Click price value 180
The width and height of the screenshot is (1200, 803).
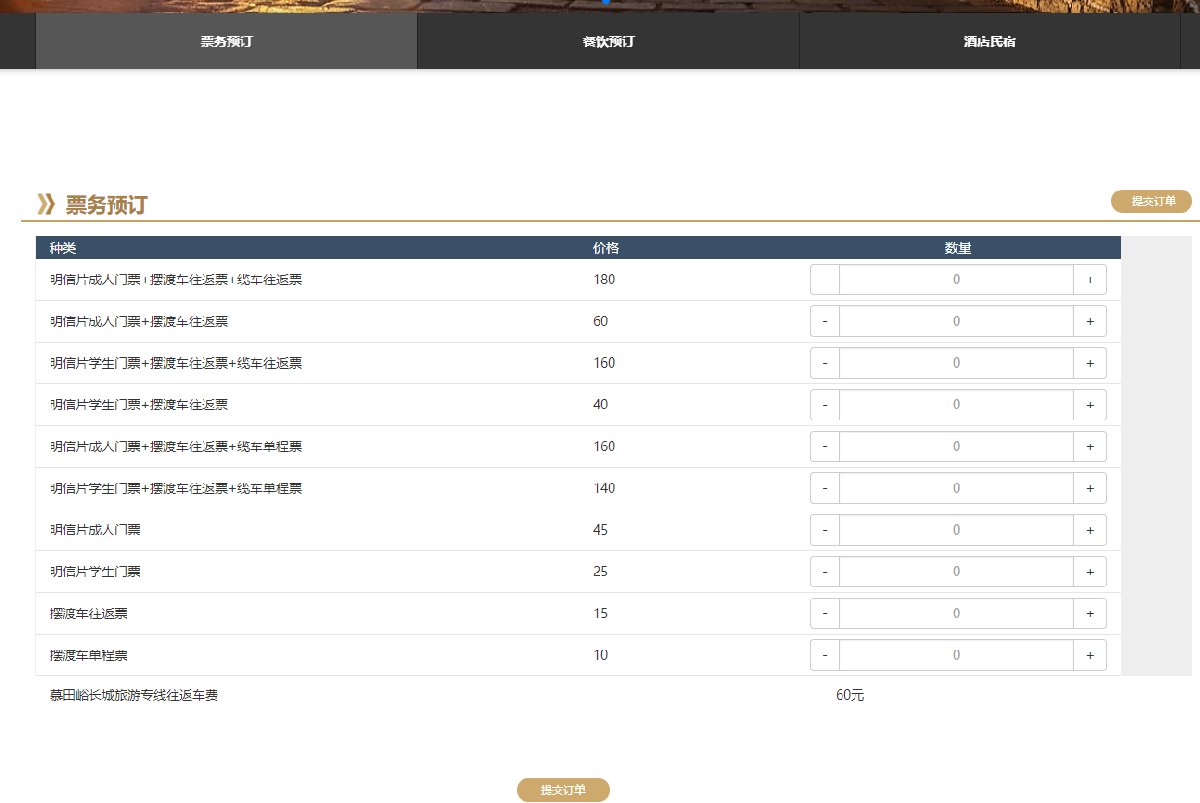click(604, 280)
